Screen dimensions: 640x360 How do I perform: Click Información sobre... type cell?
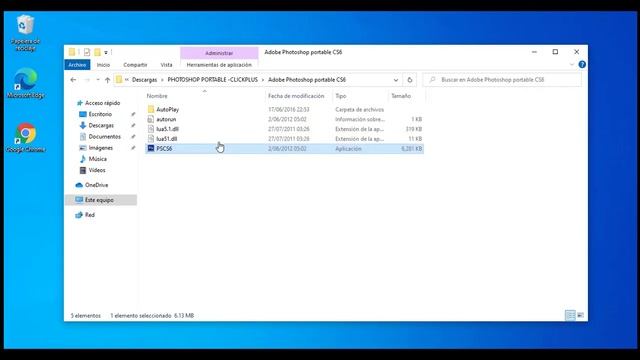point(360,119)
